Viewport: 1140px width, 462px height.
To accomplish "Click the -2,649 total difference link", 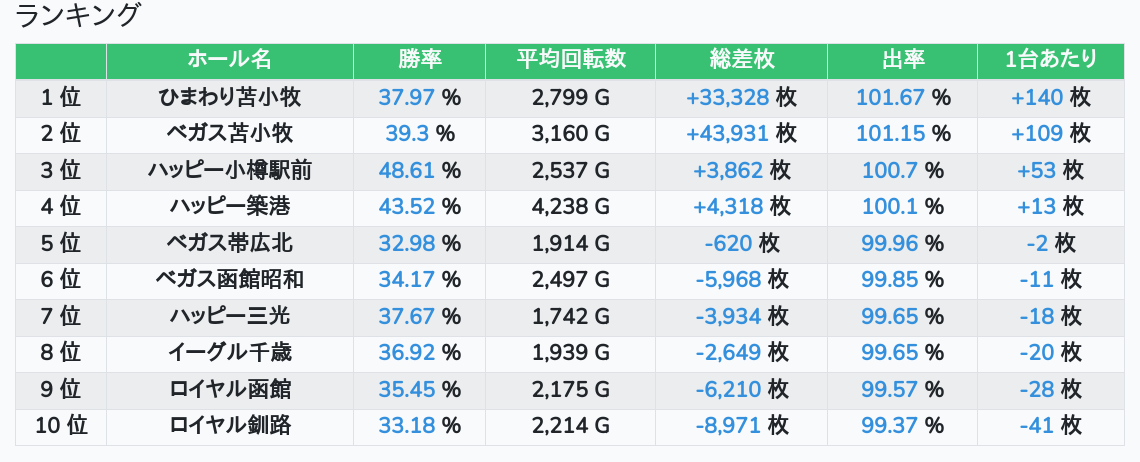I will 728,353.
